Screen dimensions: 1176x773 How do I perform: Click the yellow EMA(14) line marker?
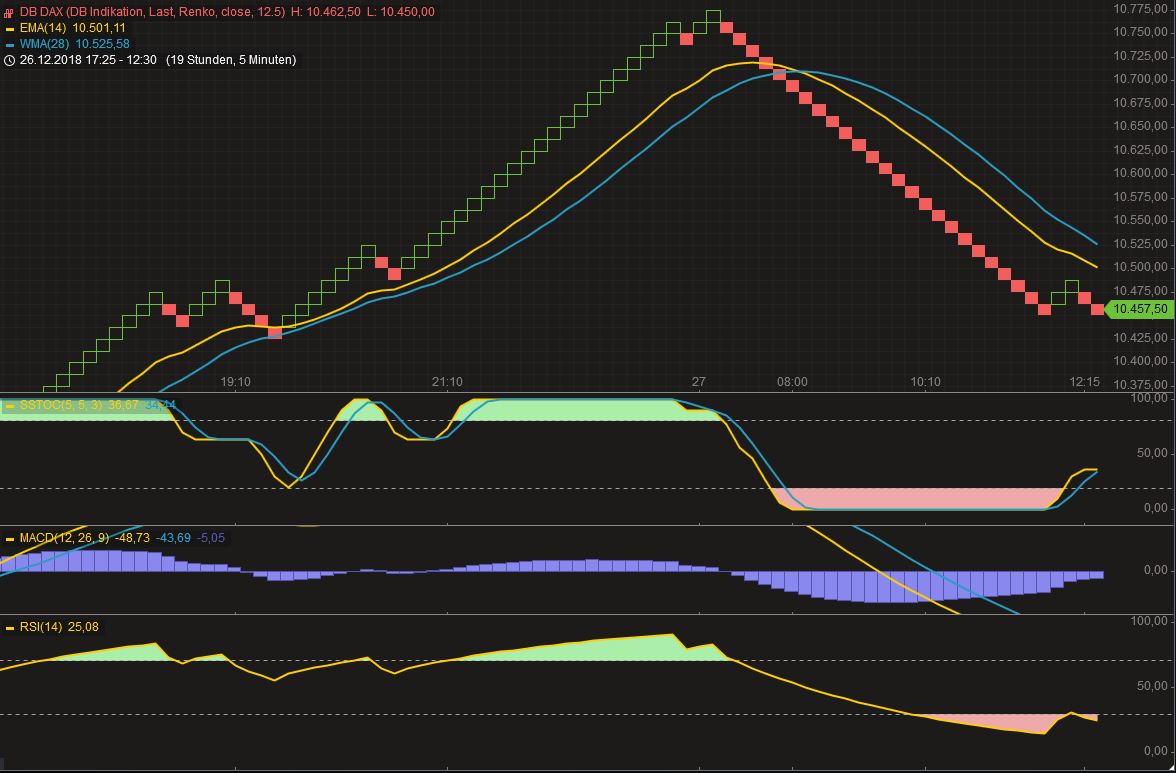pos(9,28)
